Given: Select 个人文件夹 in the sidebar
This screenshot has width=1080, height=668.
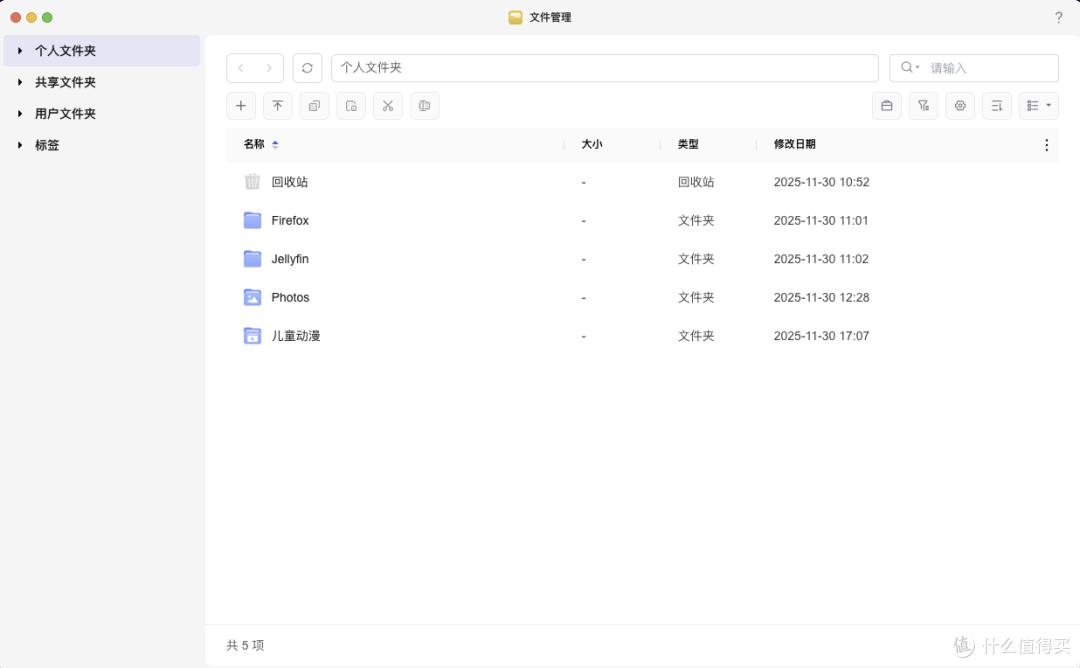Looking at the screenshot, I should click(102, 51).
